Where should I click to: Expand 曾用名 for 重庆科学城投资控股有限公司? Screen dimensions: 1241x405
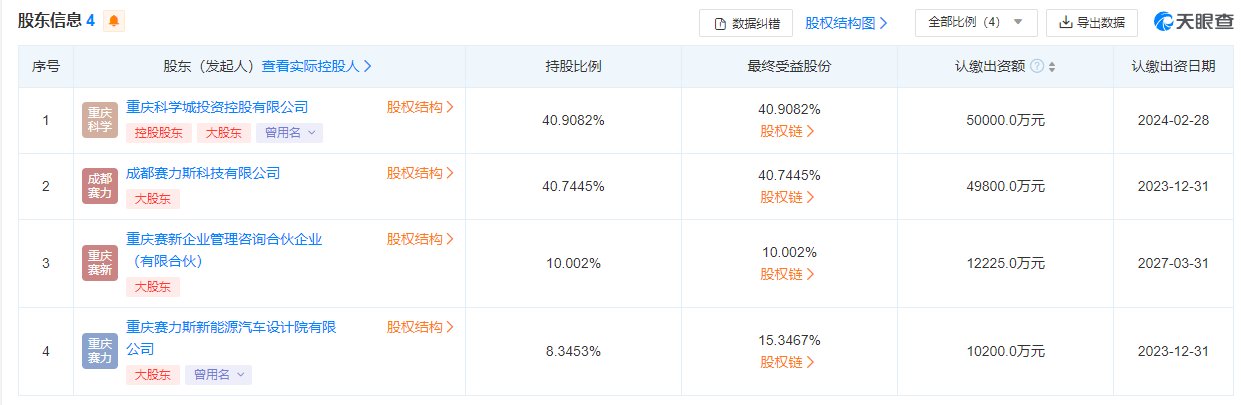[x=289, y=132]
